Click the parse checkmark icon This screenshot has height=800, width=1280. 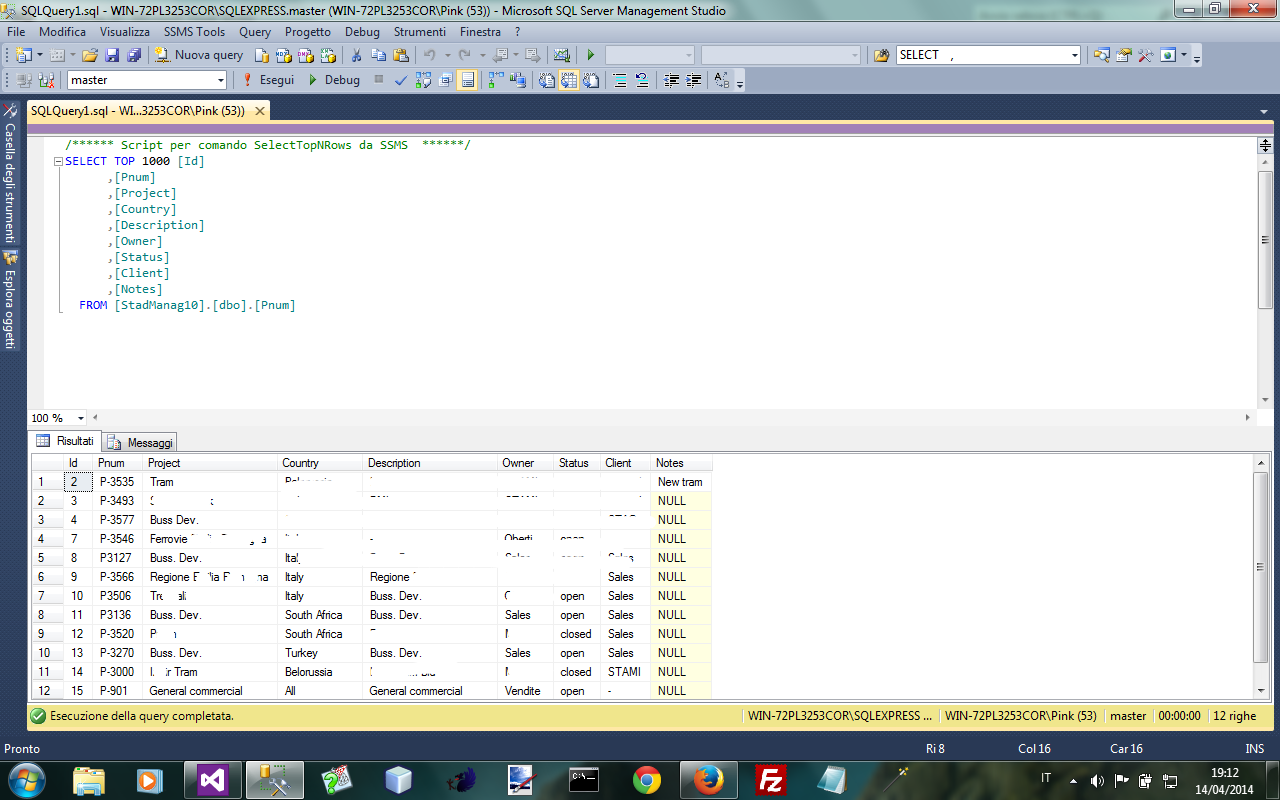[x=401, y=80]
